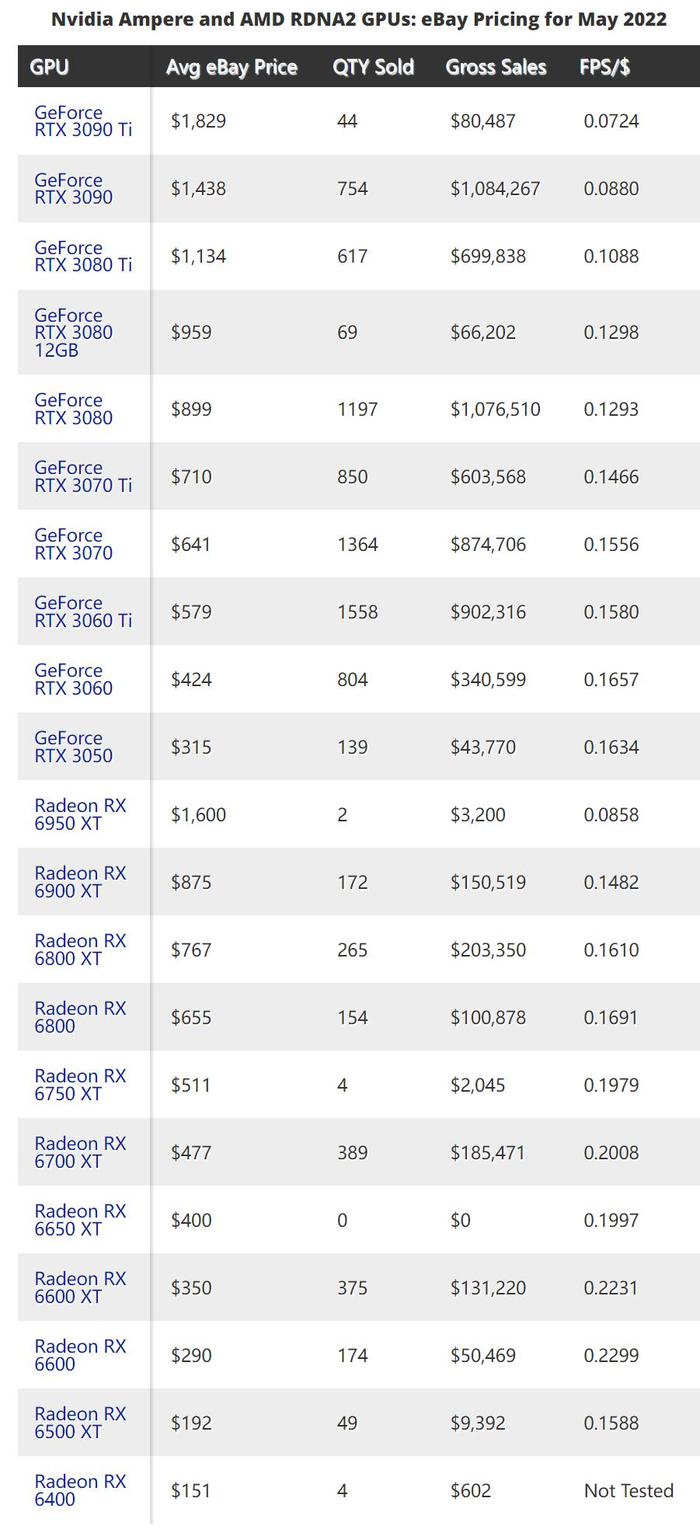Click the Gross Sales column header
The height and width of the screenshot is (1530, 700).
coord(496,67)
